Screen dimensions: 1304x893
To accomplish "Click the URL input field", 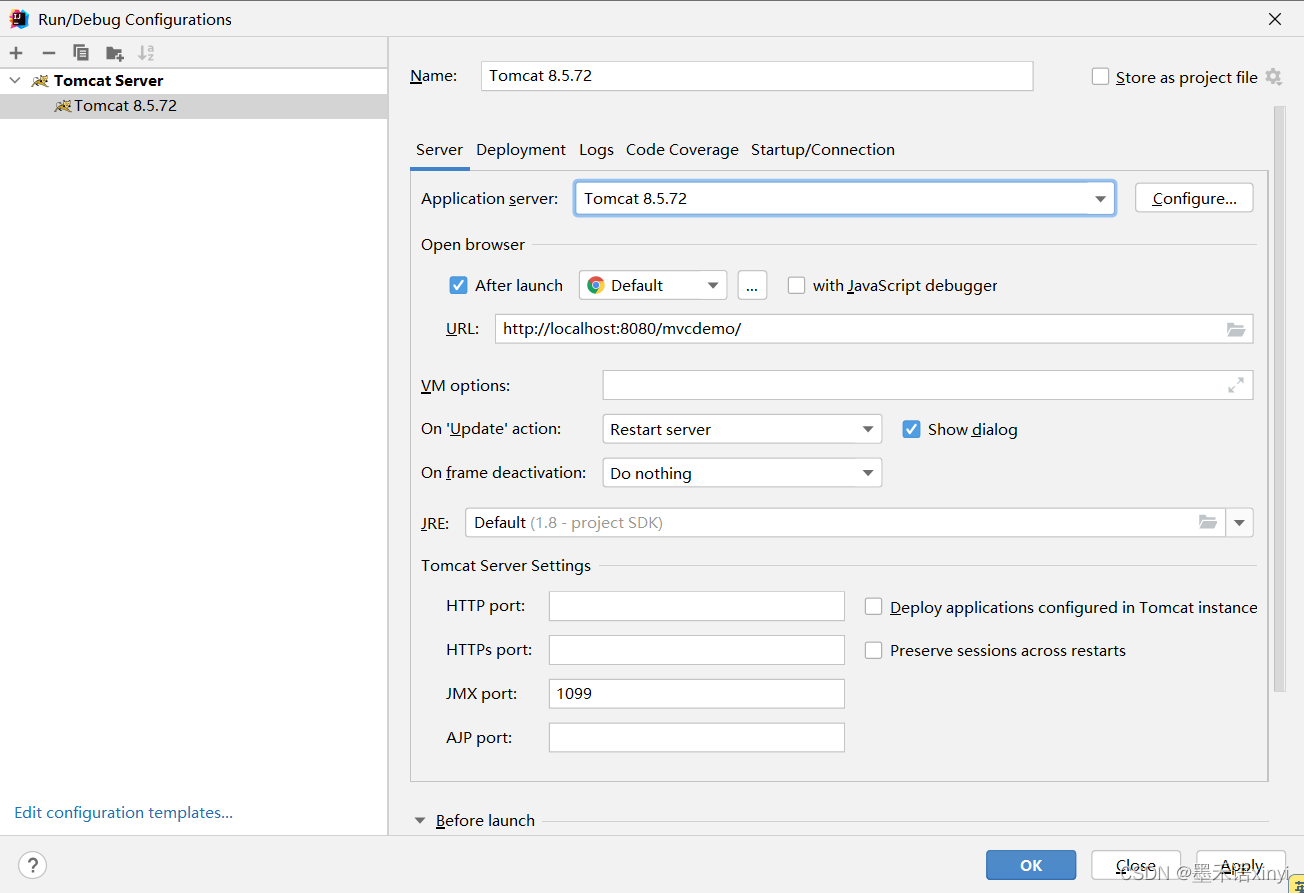I will point(874,329).
